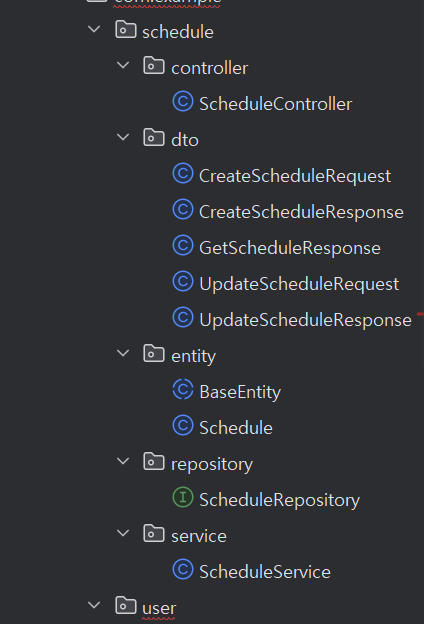Open UpdateScheduleRequest class
This screenshot has height=624, width=424.
click(x=299, y=284)
